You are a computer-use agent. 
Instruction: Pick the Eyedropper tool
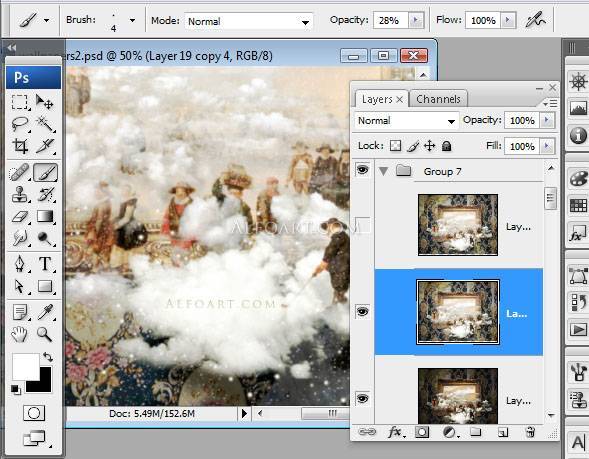[45, 312]
